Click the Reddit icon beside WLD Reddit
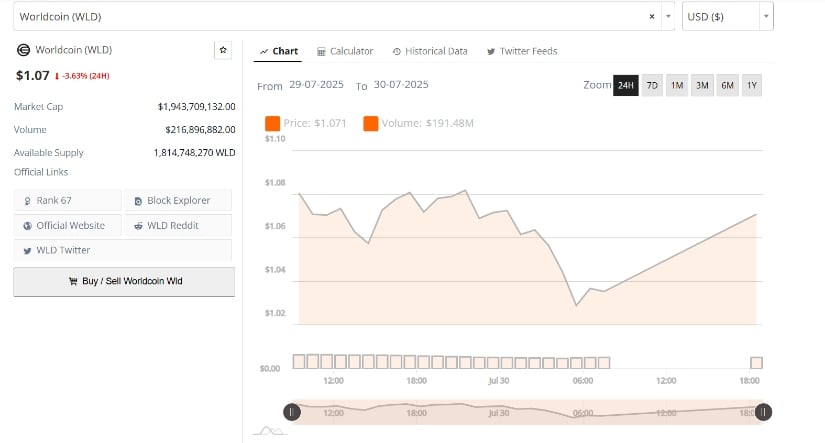The height and width of the screenshot is (443, 825). [138, 226]
